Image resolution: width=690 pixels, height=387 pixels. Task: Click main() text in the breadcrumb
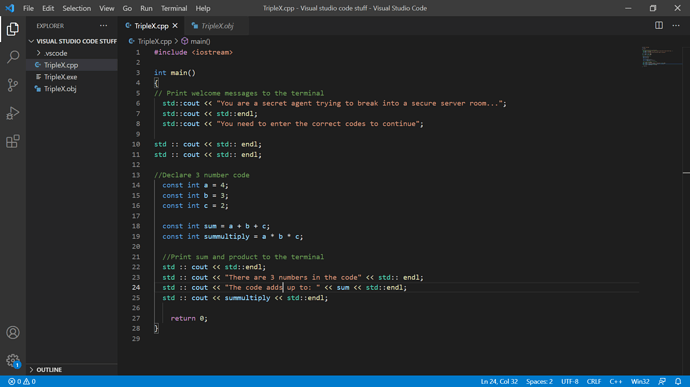(200, 41)
